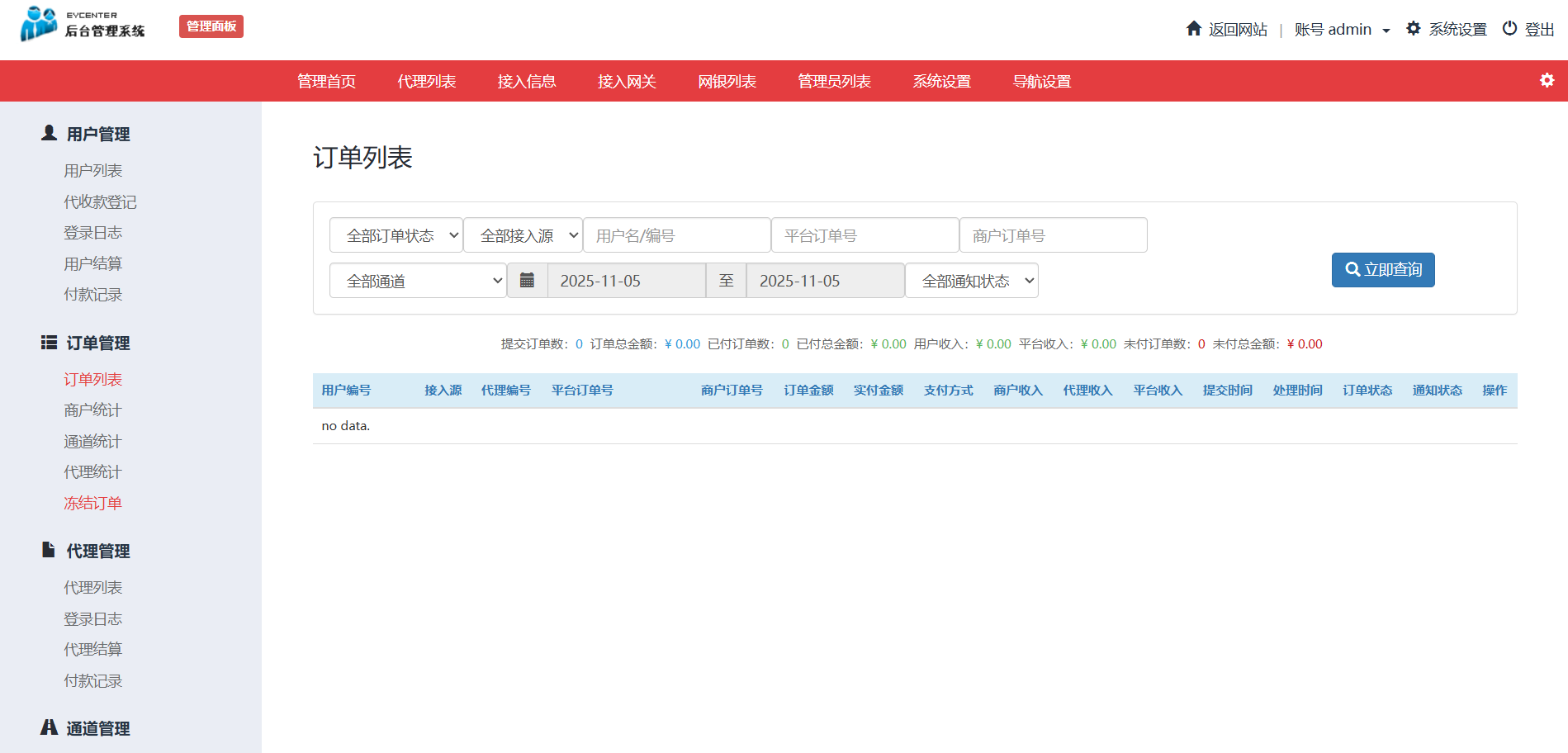Click the user icon beside 用户管理
This screenshot has width=1568, height=753.
coord(49,133)
